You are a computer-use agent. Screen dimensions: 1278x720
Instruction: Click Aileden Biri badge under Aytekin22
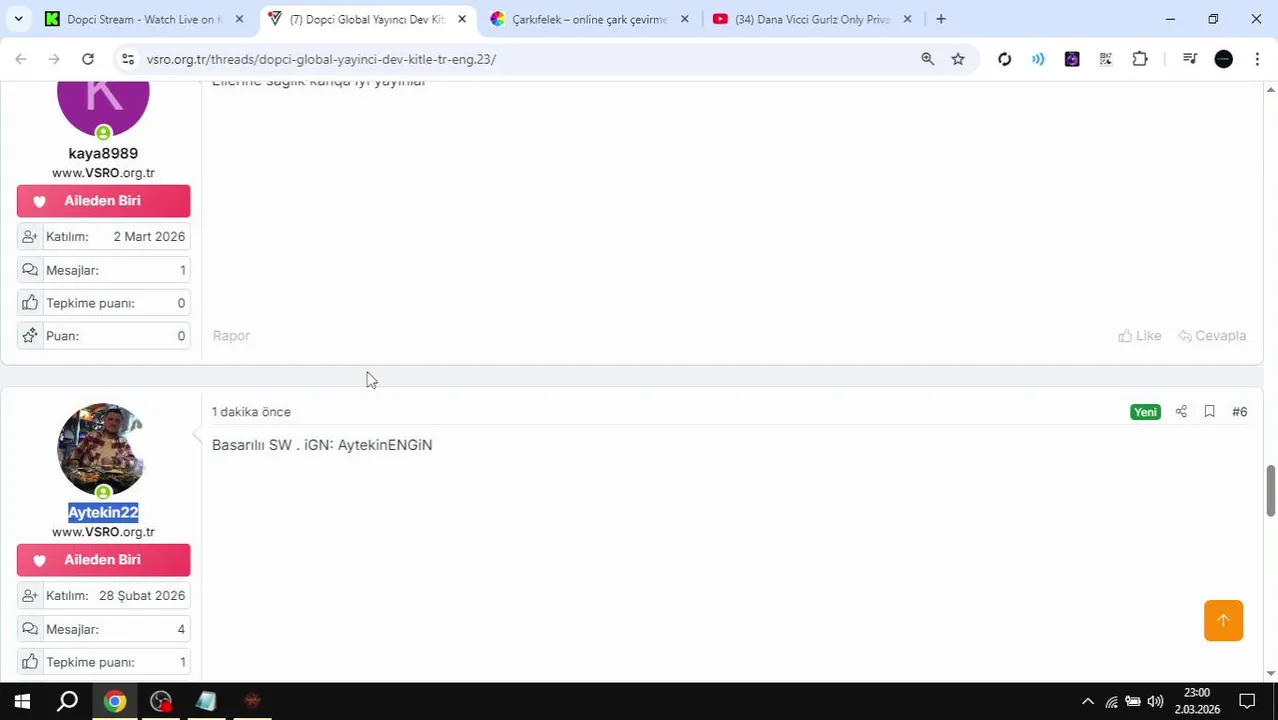(x=103, y=560)
